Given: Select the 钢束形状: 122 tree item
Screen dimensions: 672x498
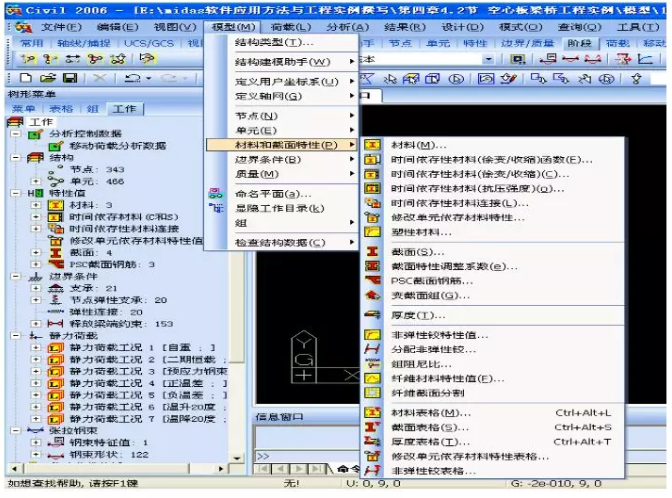Looking at the screenshot, I should pos(109,455).
